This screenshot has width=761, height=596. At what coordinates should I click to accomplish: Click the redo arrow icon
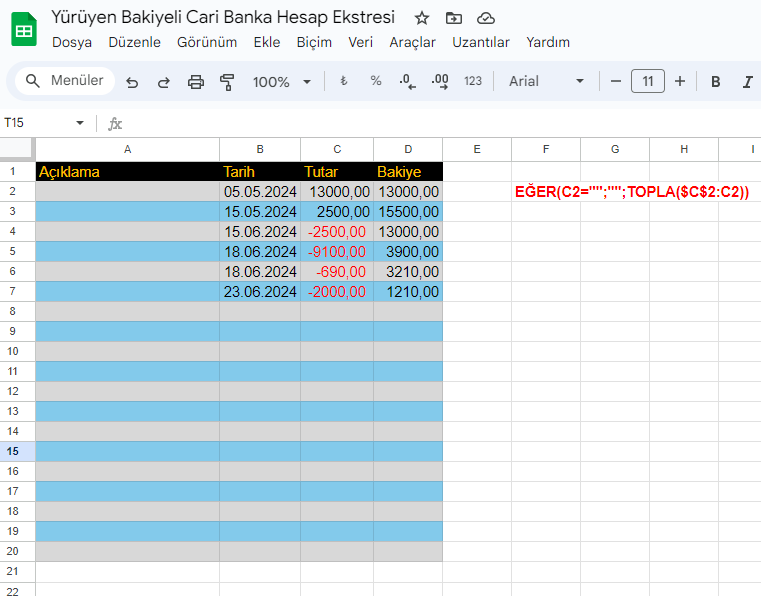tap(164, 82)
